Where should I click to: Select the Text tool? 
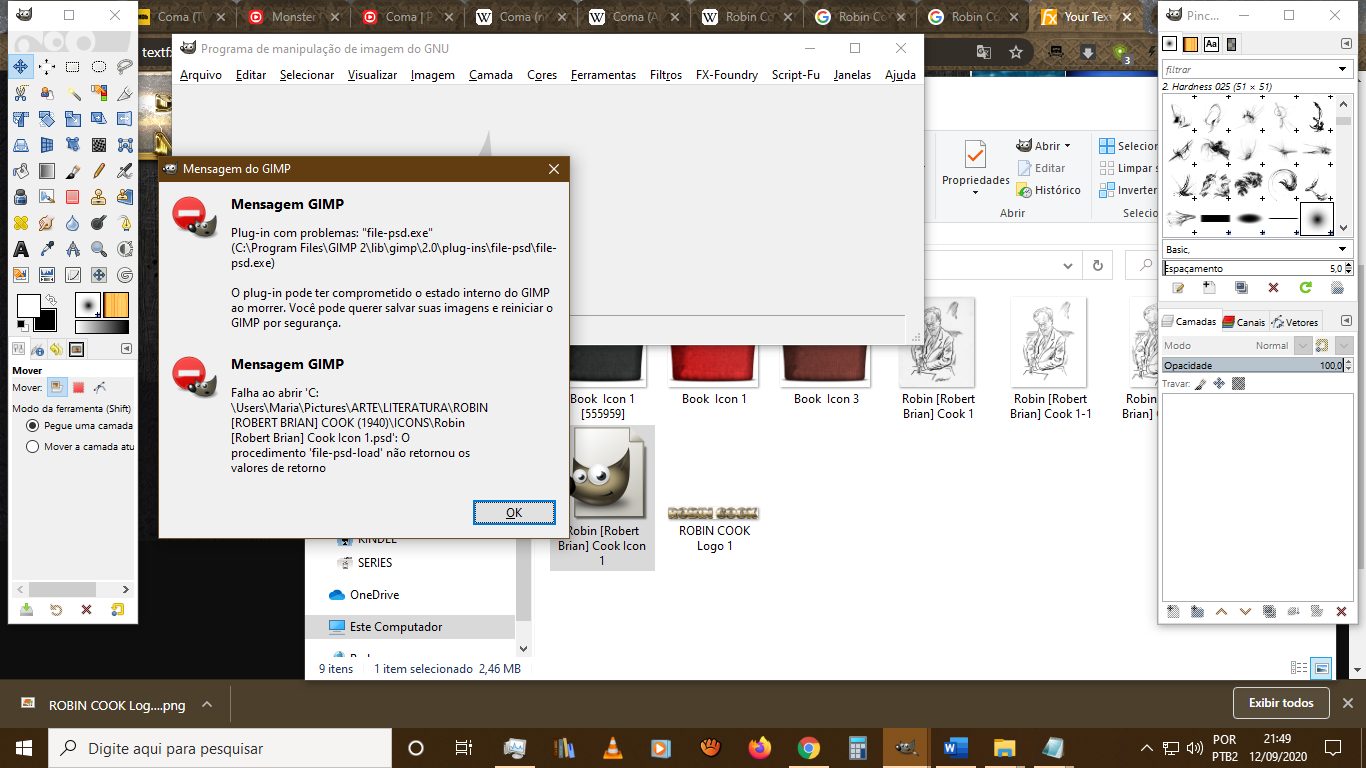pos(20,249)
